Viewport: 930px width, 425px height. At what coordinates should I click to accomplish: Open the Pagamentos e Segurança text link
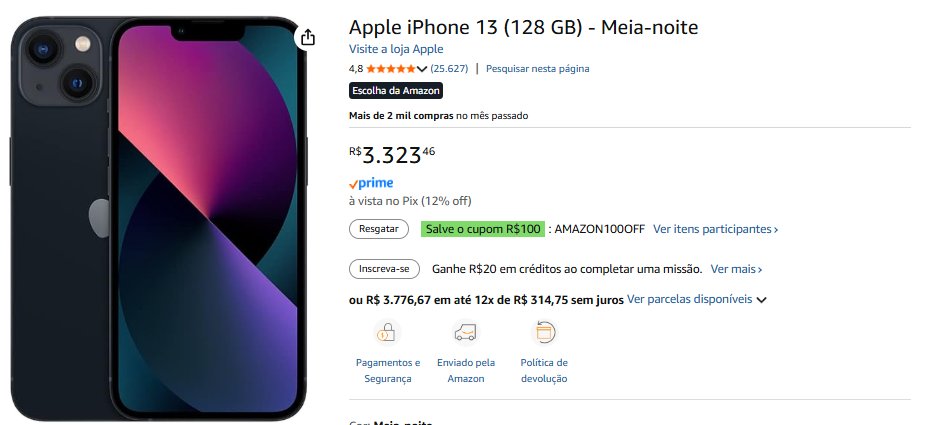[x=388, y=370]
